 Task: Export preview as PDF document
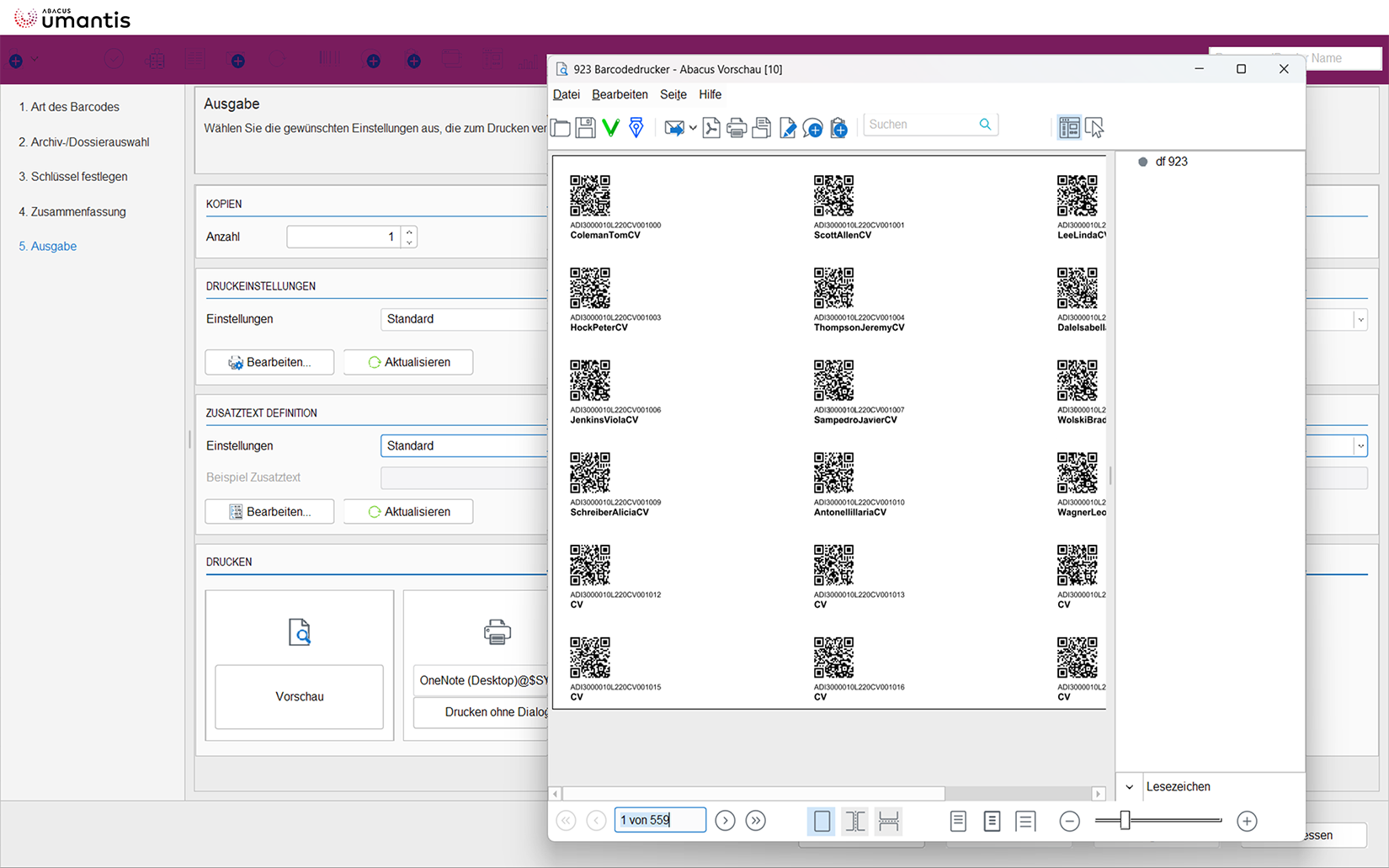pos(711,127)
